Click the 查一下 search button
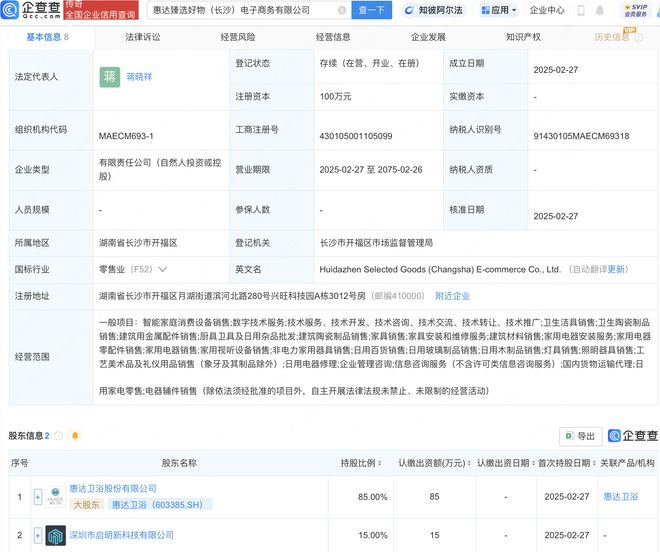660x552 pixels. click(371, 10)
